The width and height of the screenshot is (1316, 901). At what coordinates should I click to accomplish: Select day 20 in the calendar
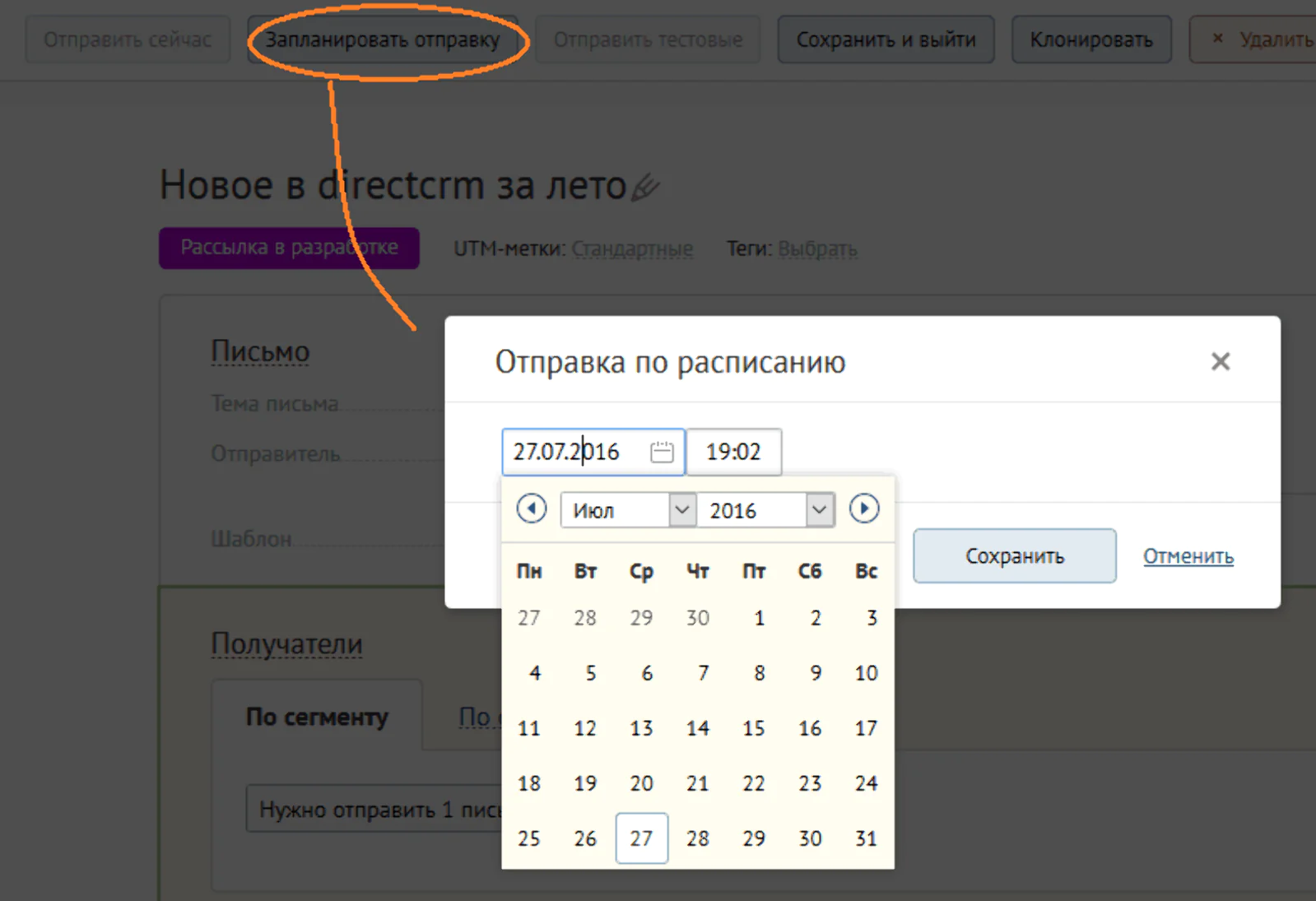click(642, 783)
